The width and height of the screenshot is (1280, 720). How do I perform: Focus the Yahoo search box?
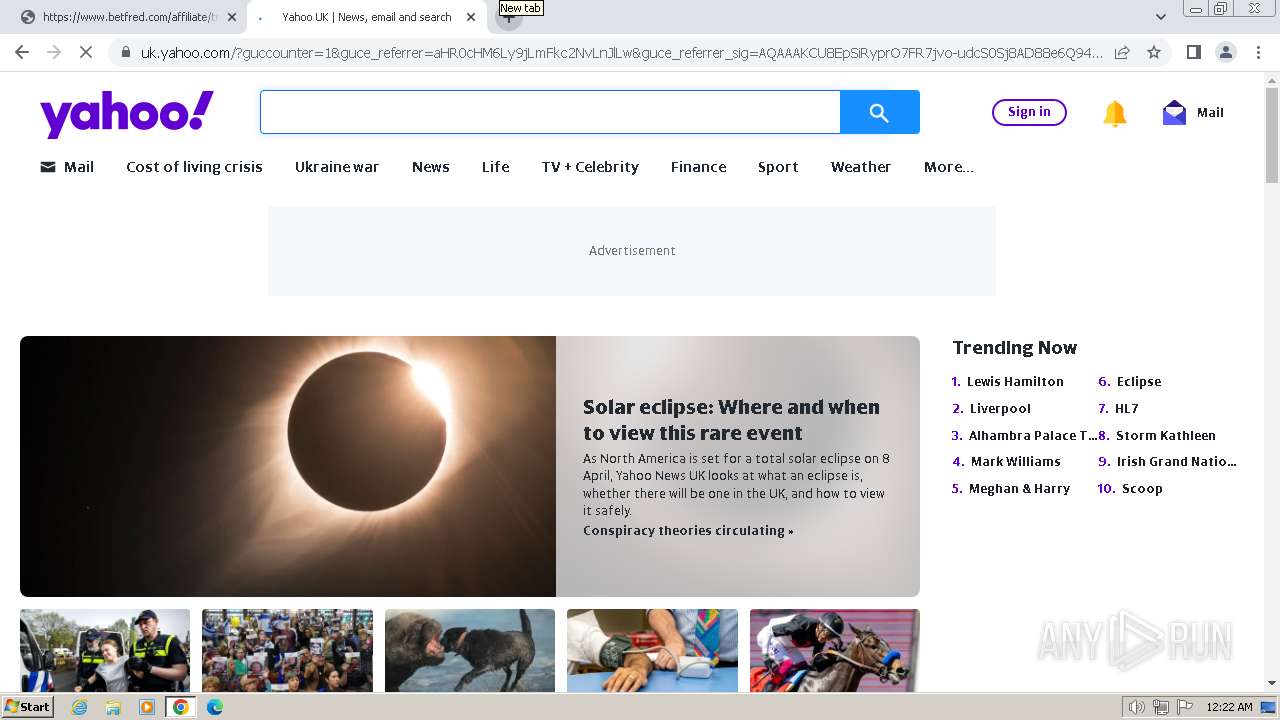tap(550, 112)
